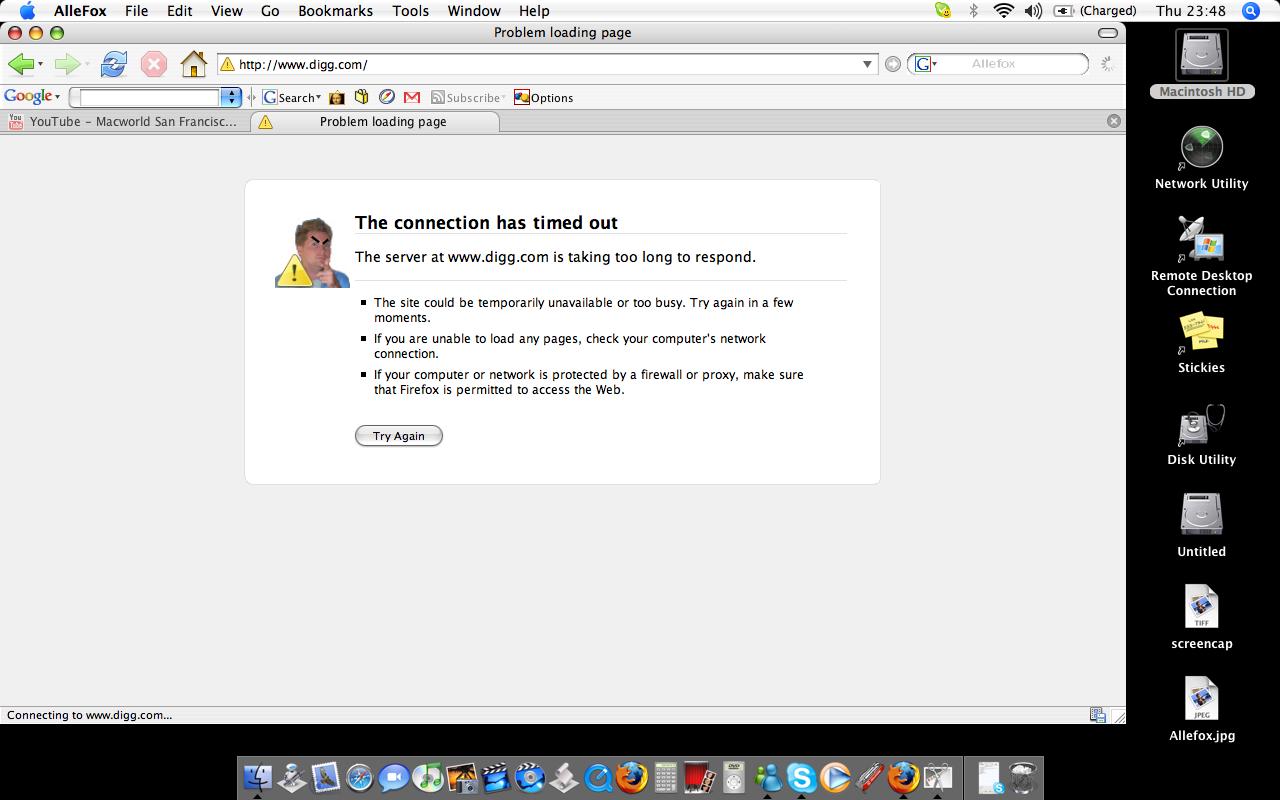Select the Network Utility desktop icon
The height and width of the screenshot is (800, 1280).
pyautogui.click(x=1201, y=157)
